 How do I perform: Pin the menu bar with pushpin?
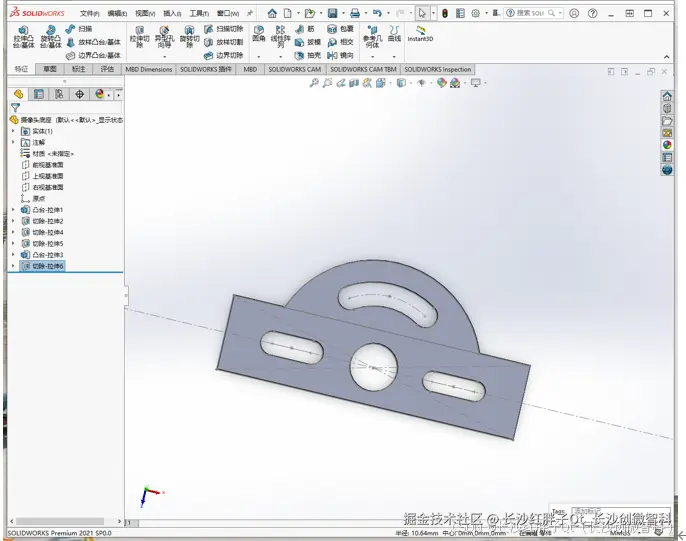(250, 14)
